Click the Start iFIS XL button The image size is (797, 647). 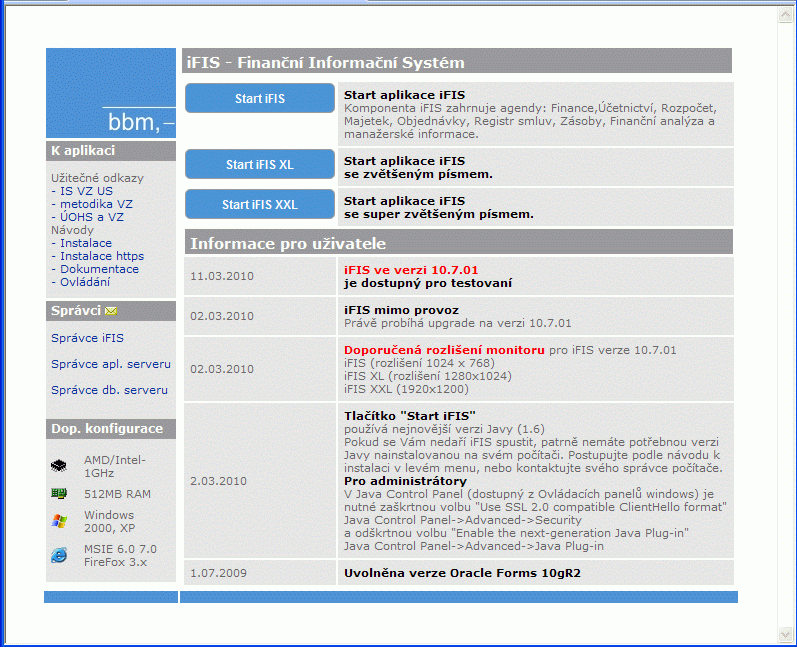[x=260, y=164]
